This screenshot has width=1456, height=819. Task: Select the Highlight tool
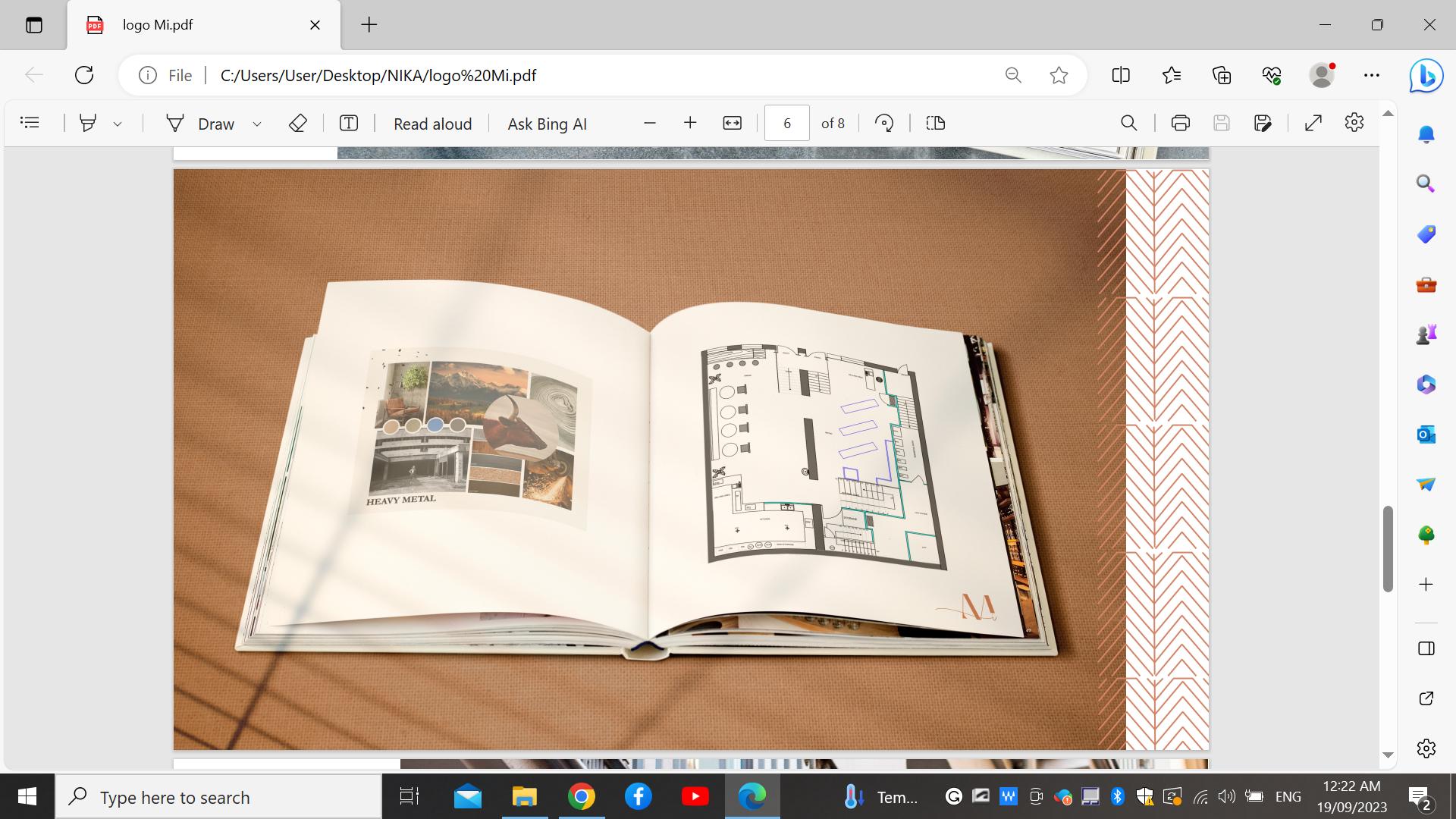[x=88, y=123]
